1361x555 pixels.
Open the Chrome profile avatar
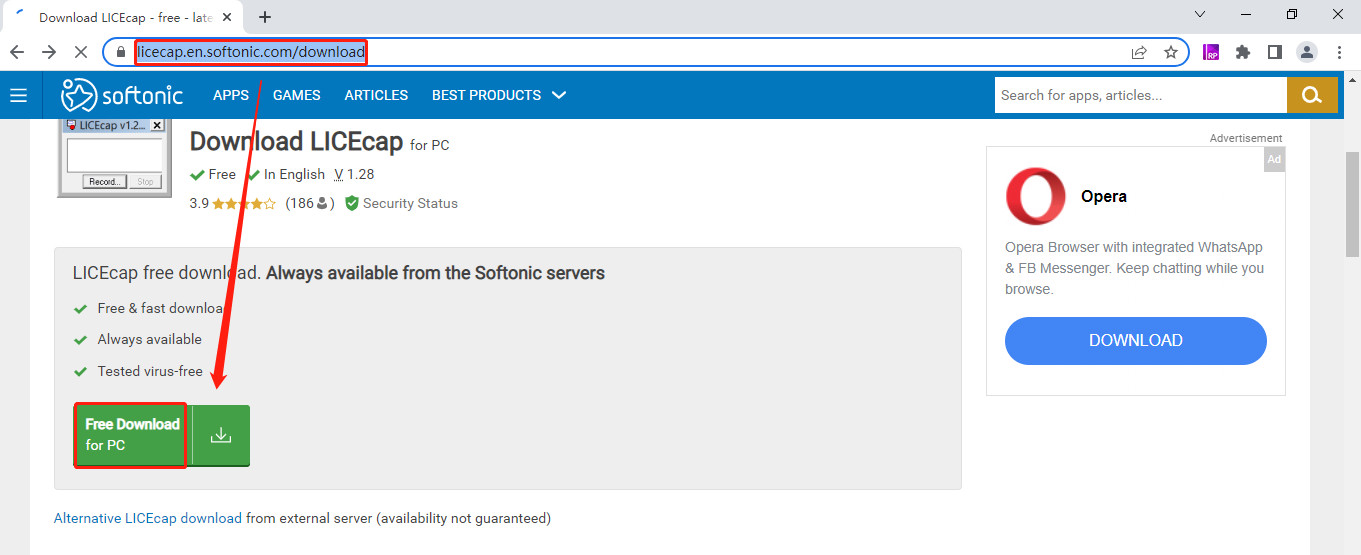pos(1307,52)
